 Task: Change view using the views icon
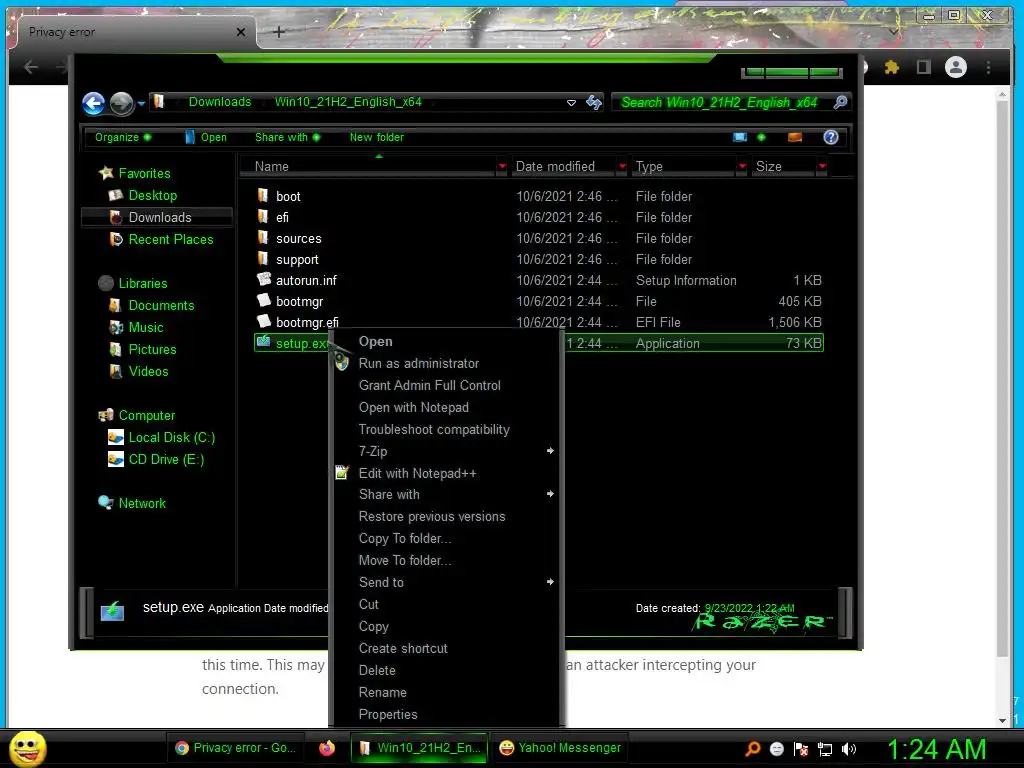[740, 137]
